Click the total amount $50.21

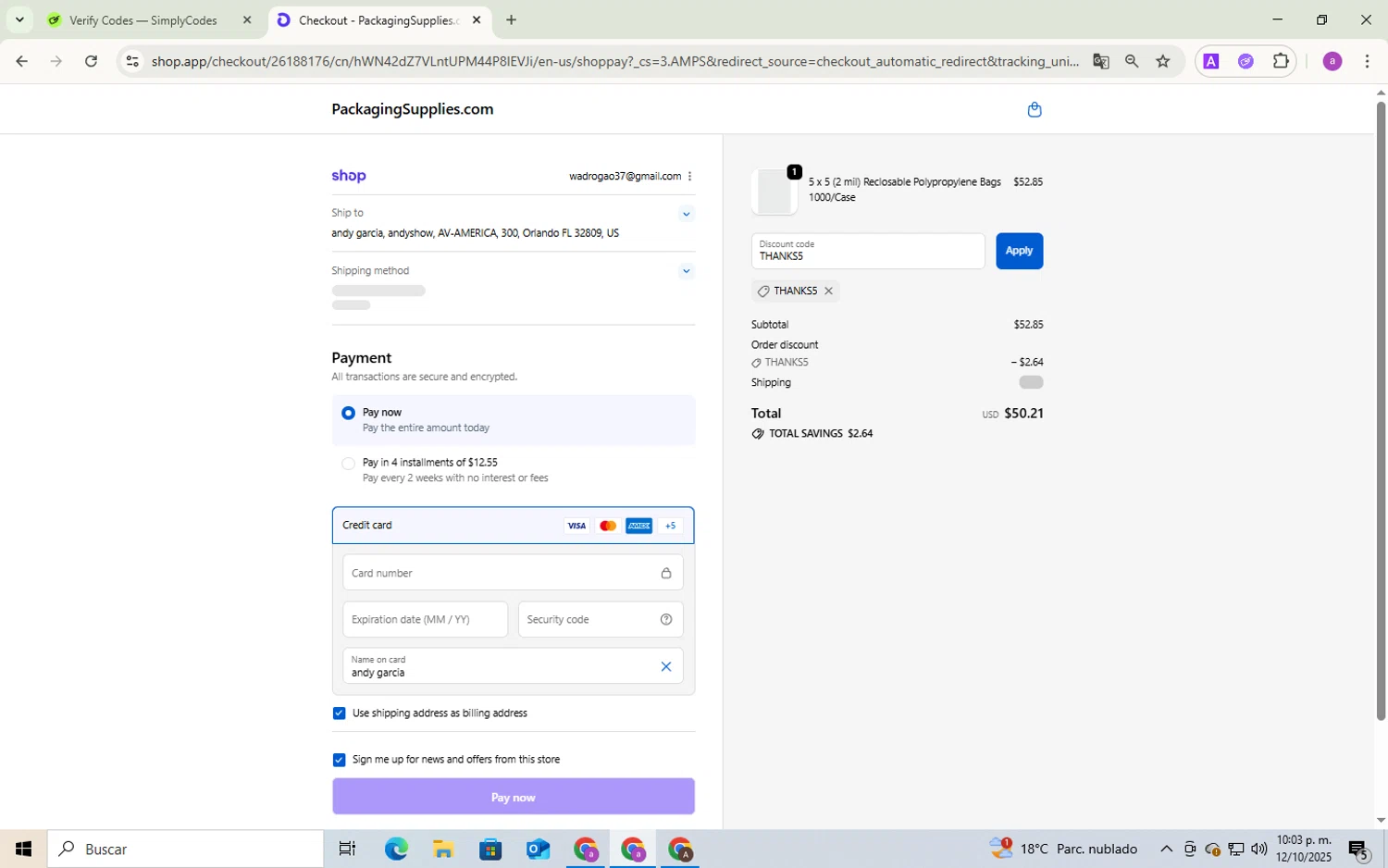coord(1023,414)
